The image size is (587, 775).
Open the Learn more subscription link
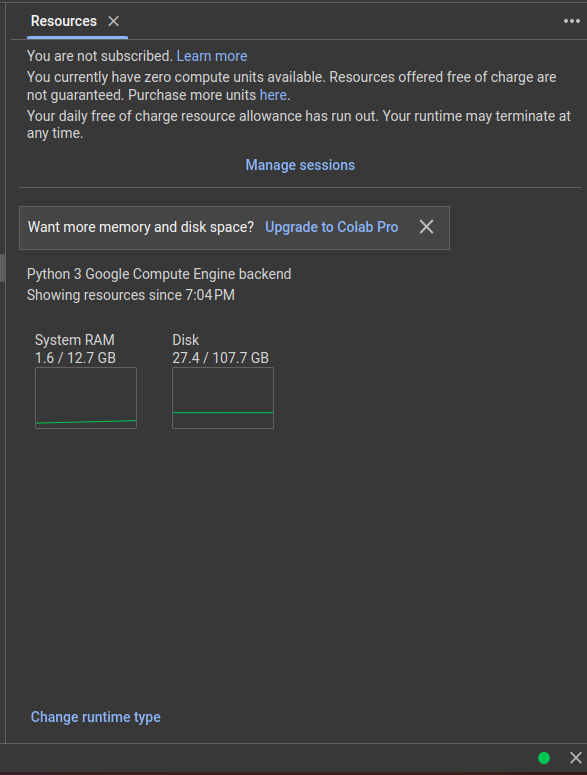click(x=212, y=56)
